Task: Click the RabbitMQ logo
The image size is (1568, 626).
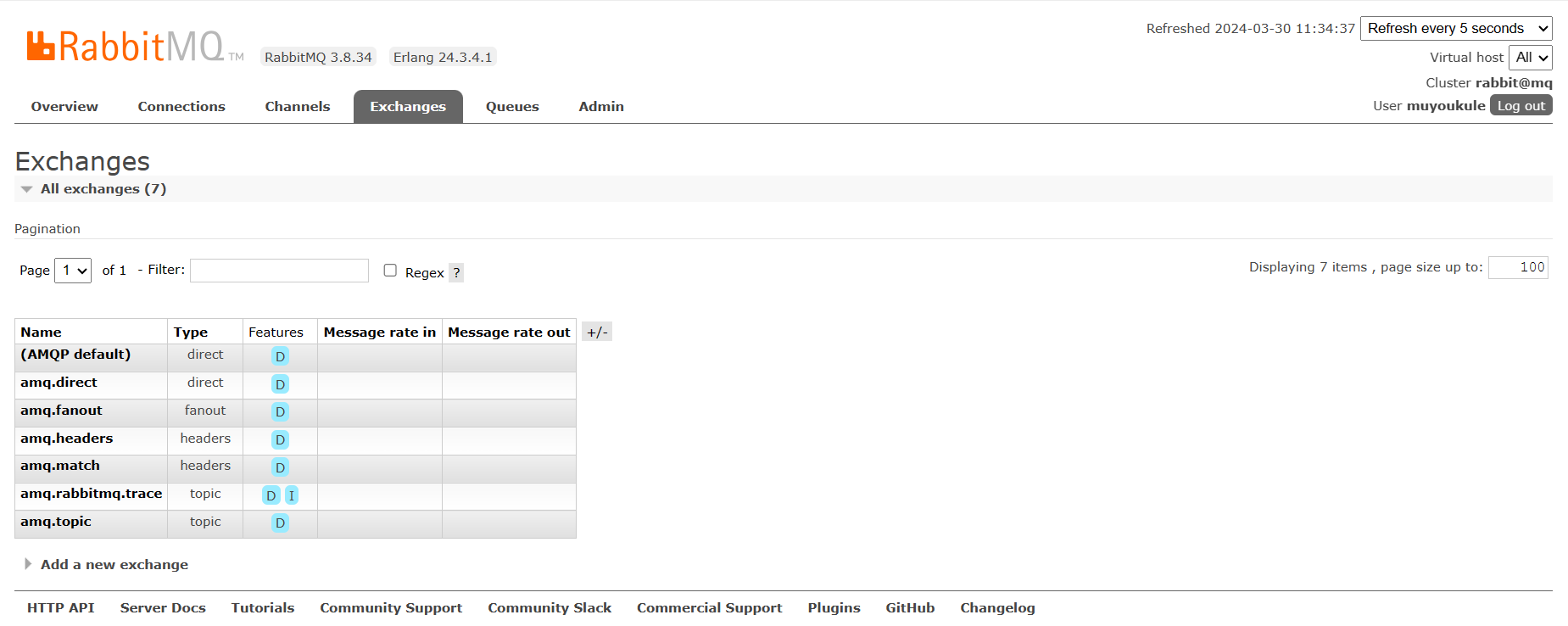Action: coord(135,47)
